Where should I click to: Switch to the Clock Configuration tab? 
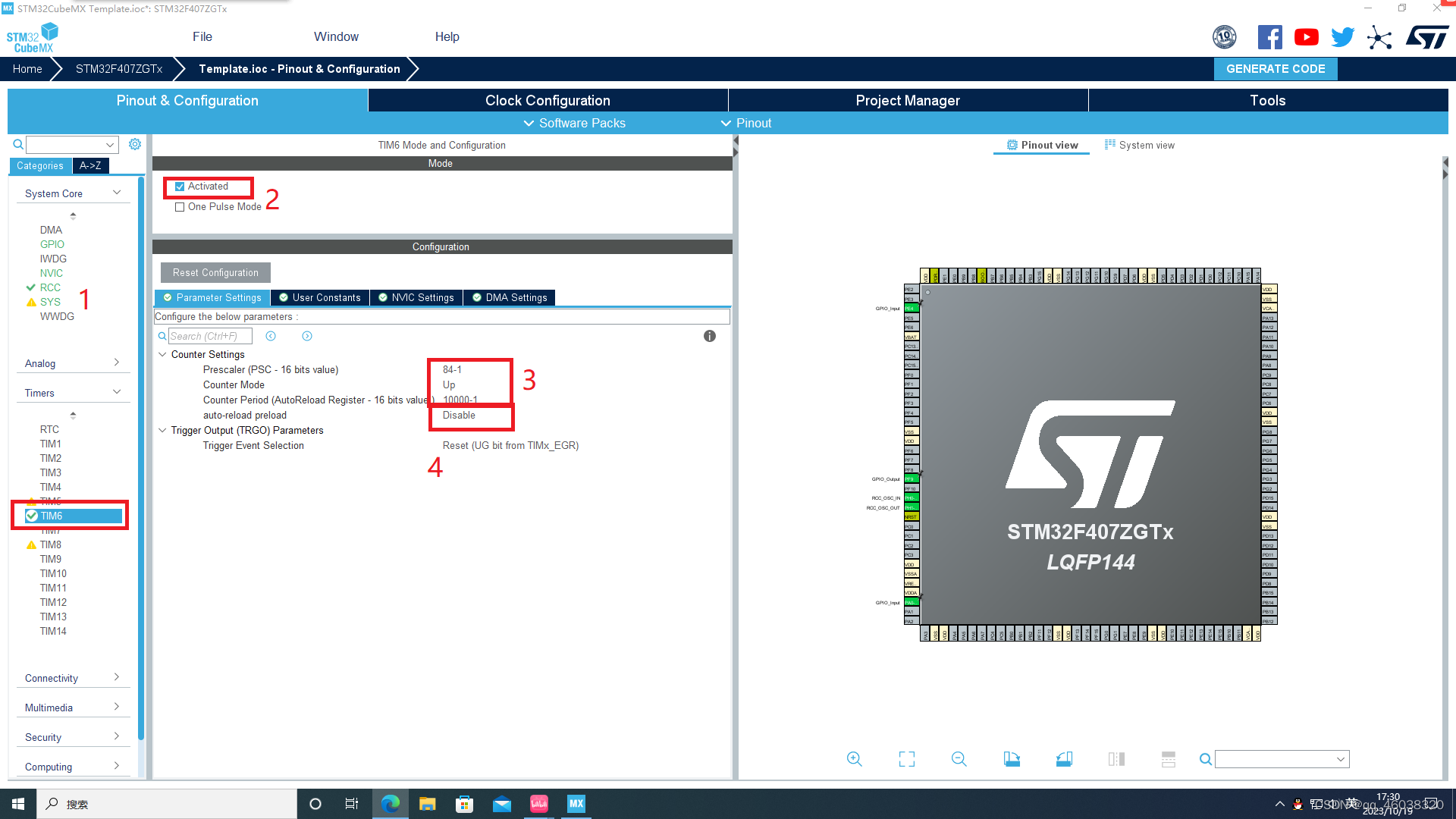548,100
